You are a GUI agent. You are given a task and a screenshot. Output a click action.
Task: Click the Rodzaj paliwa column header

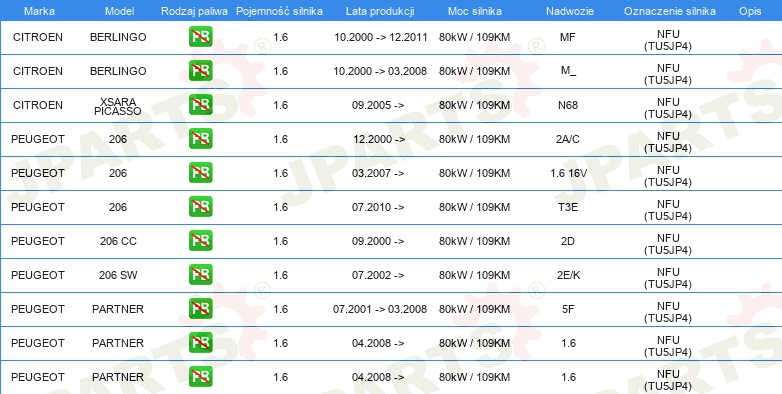tap(195, 11)
